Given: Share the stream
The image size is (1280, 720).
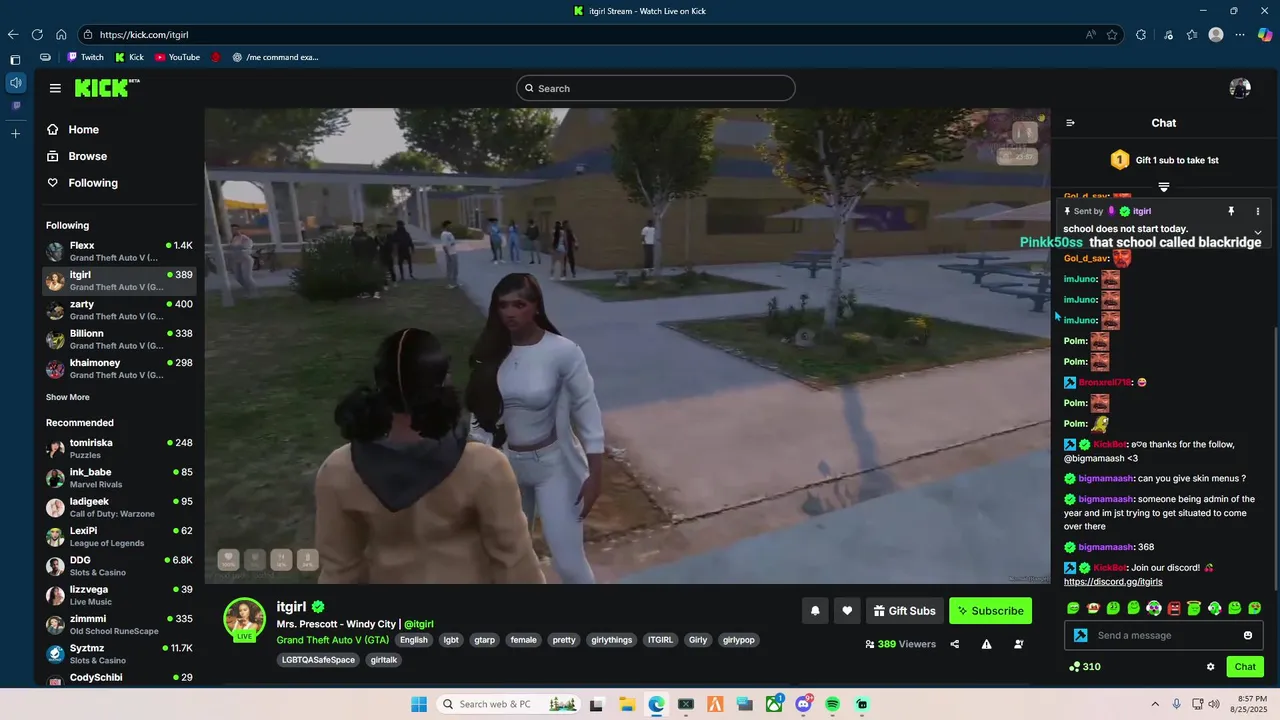Looking at the screenshot, I should point(954,644).
